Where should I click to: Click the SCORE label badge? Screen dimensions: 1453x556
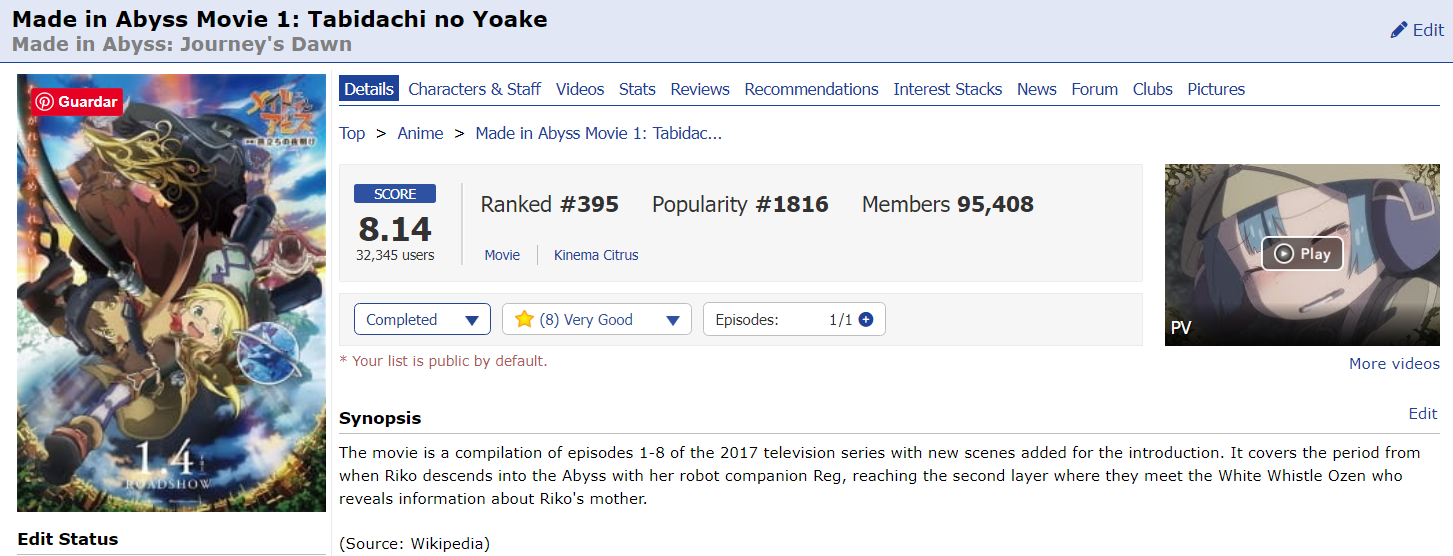point(395,194)
